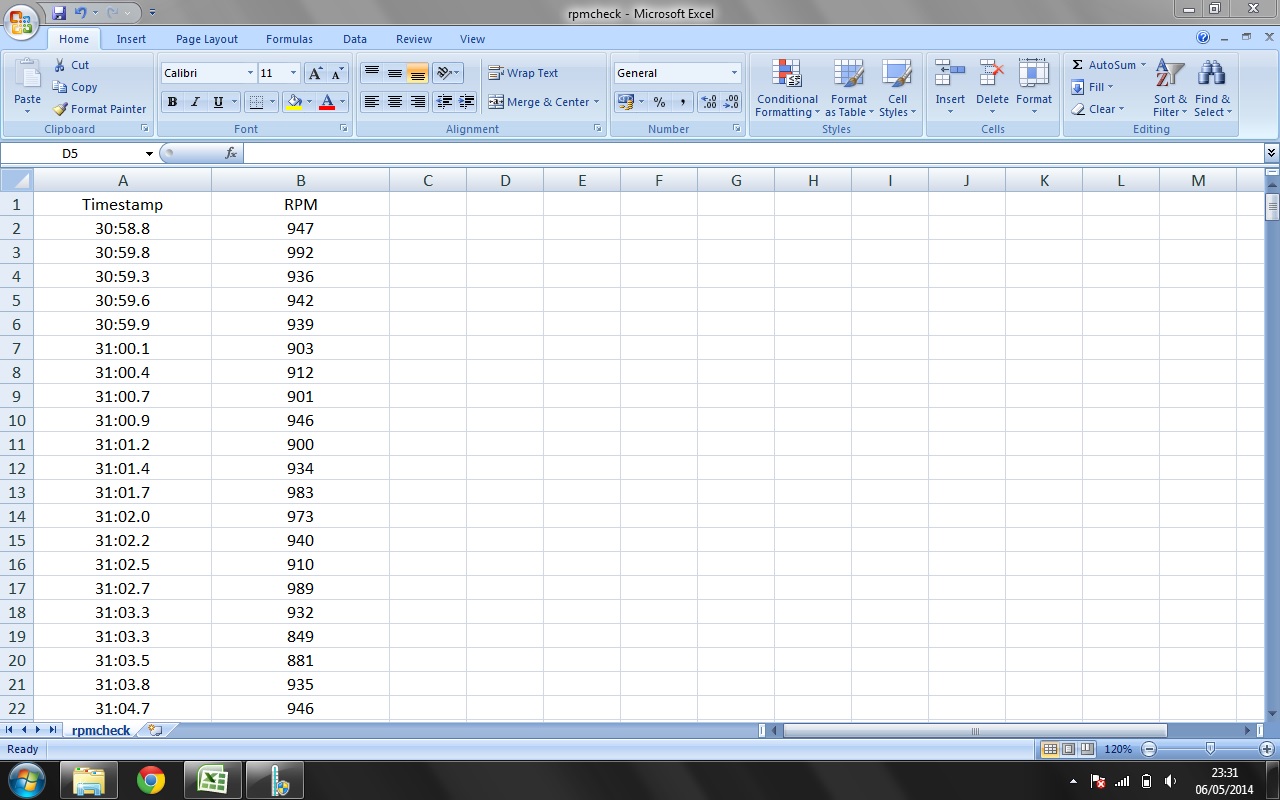Middle align cell contents

coord(395,73)
